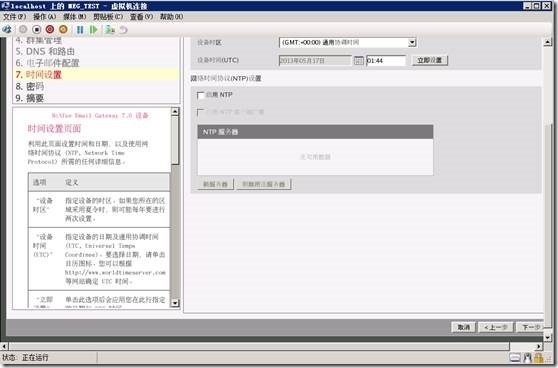Go back with the <上一步 button
The height and width of the screenshot is (368, 558).
(495, 327)
